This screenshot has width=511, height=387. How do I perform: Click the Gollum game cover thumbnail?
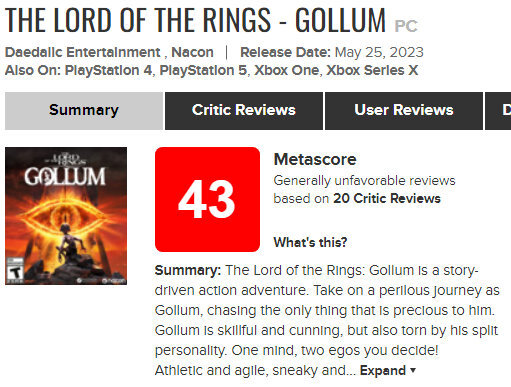(66, 216)
